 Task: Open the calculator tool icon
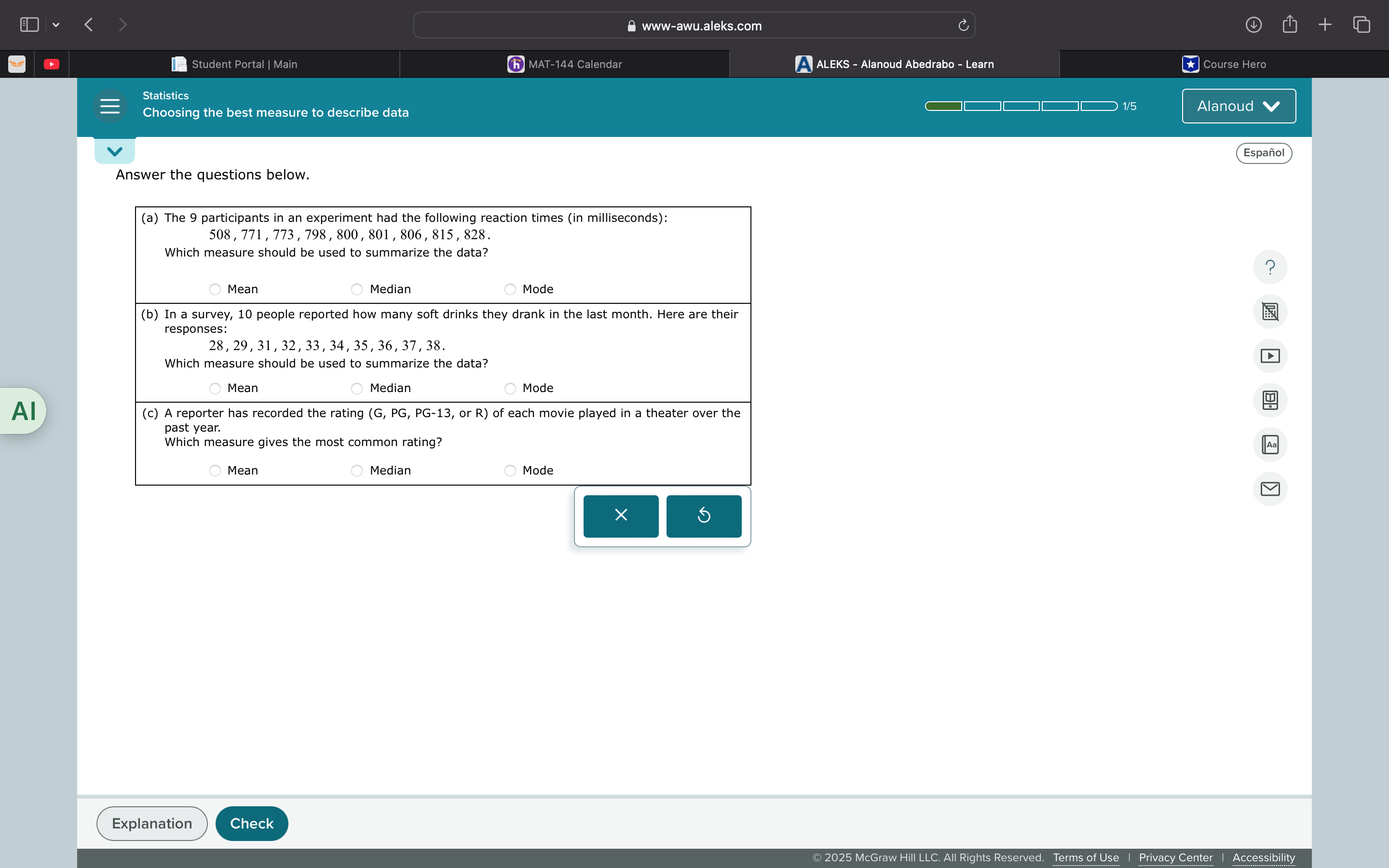click(x=1269, y=312)
